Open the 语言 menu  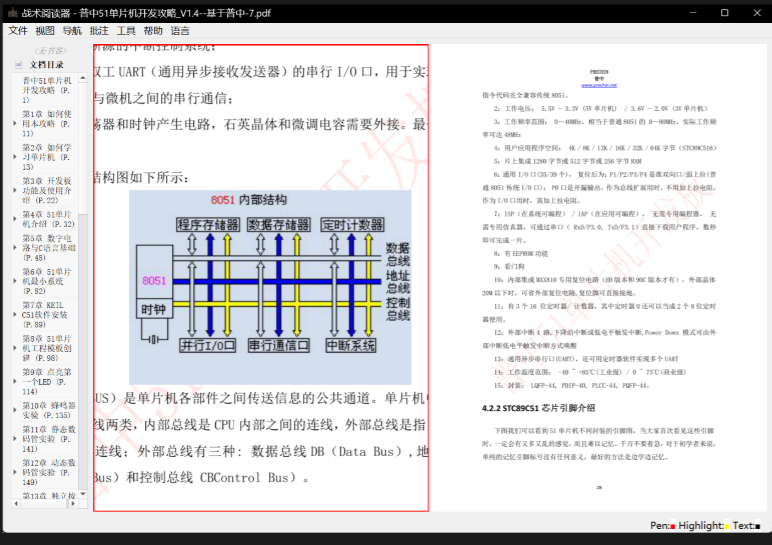click(180, 31)
